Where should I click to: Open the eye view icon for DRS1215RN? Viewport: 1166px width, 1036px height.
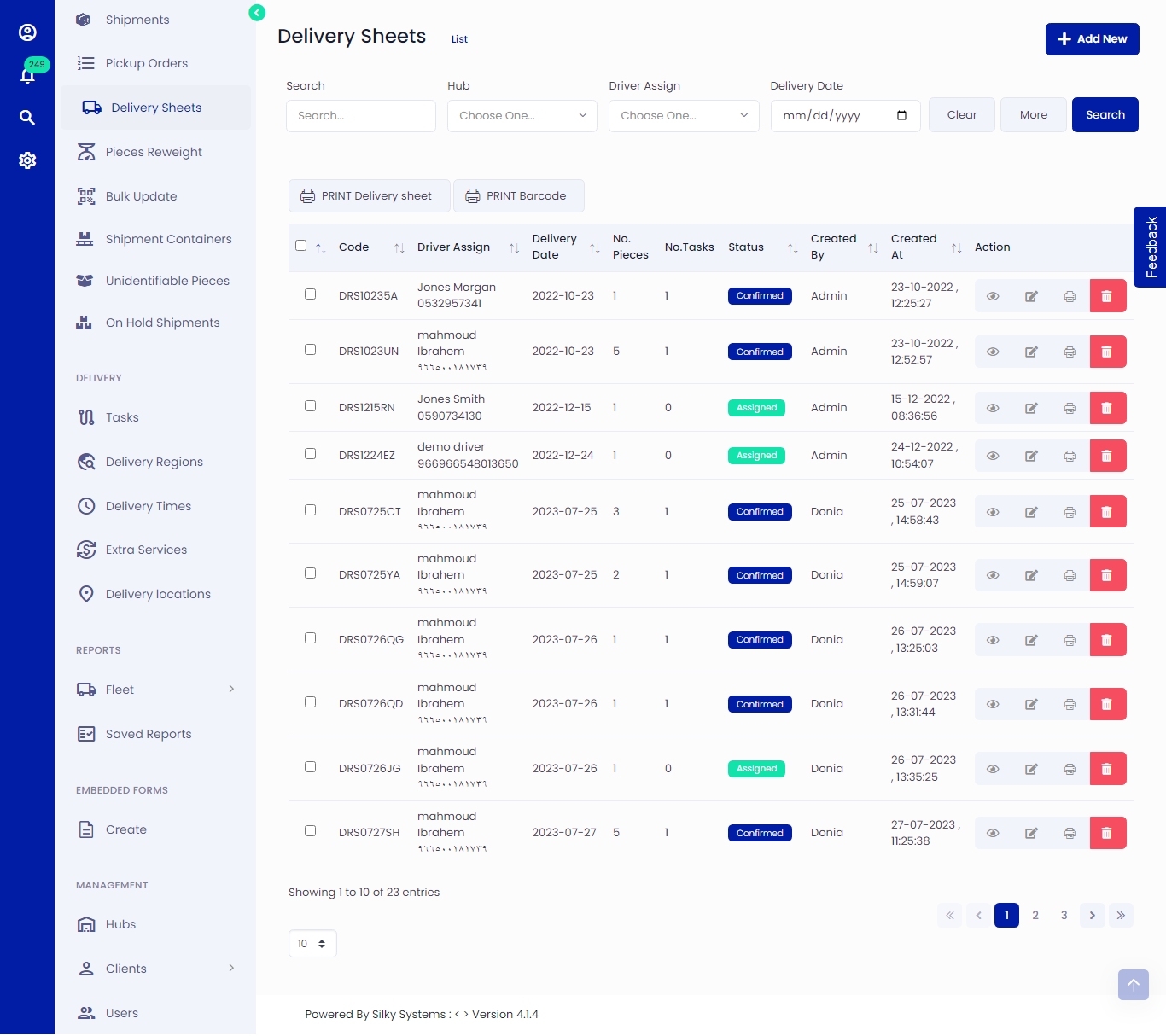[993, 407]
